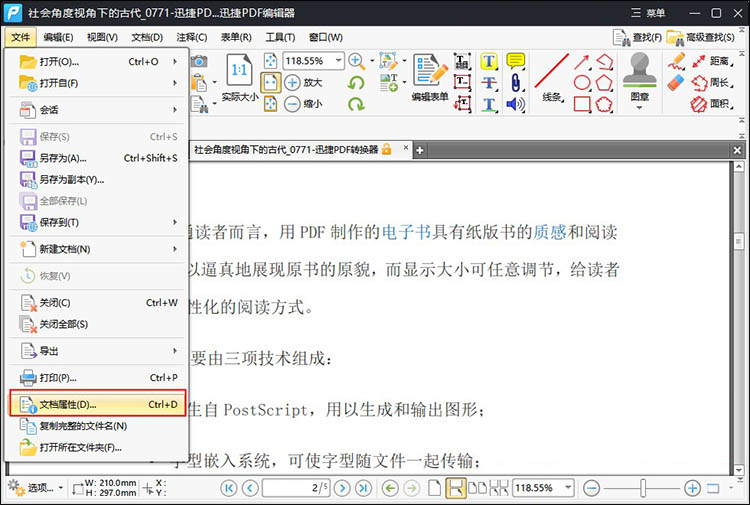Expand the 导出 submenu
The image size is (750, 505).
click(98, 351)
